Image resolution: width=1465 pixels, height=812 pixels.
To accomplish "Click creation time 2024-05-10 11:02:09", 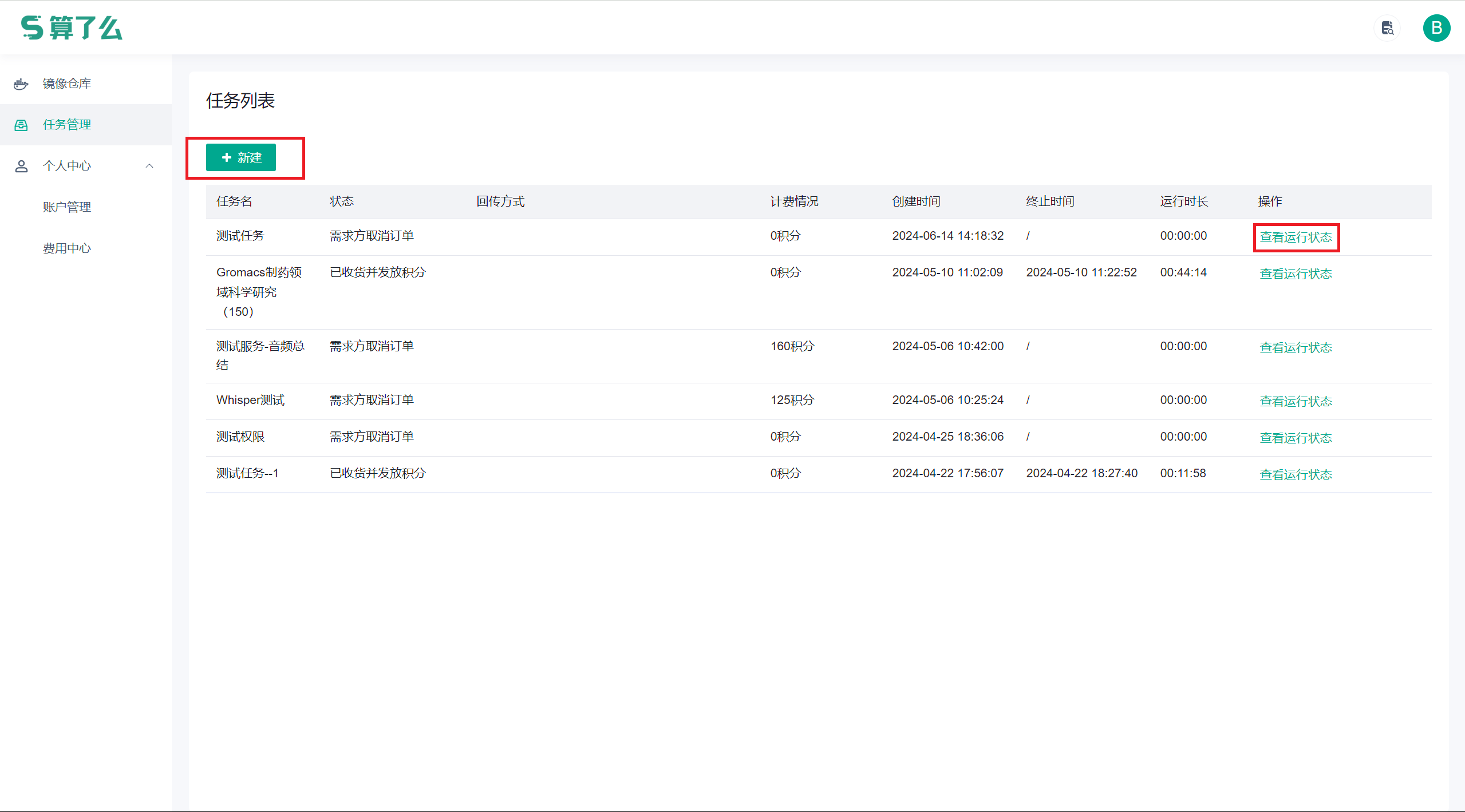I will pos(947,272).
